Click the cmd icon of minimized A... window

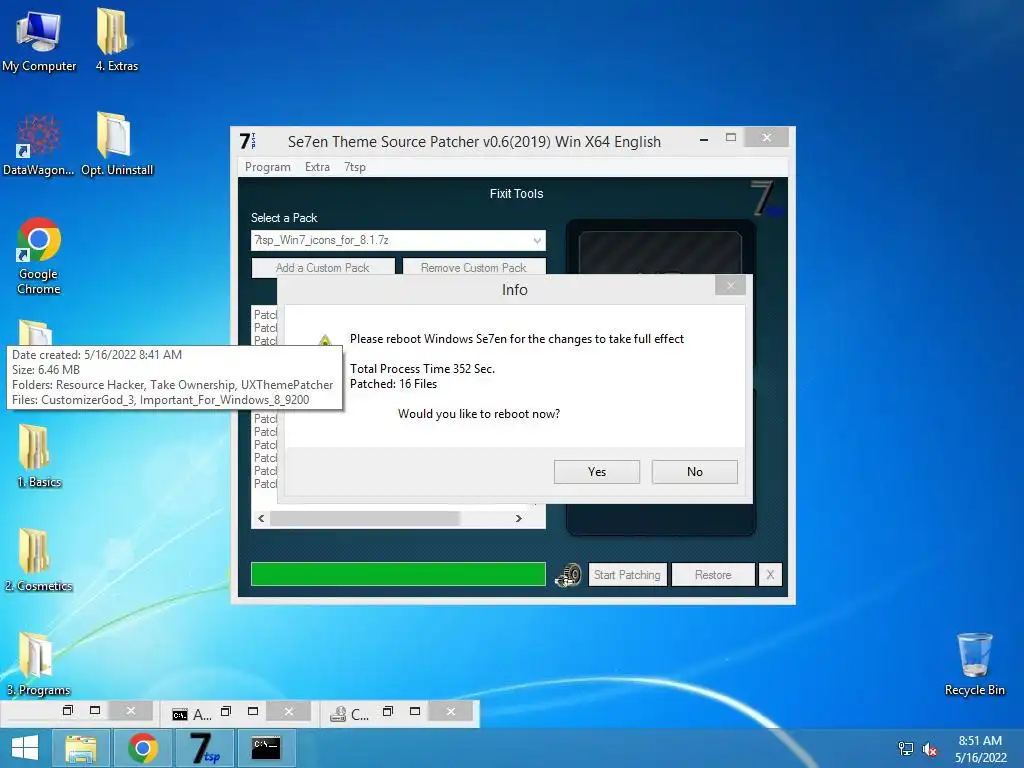coord(180,714)
